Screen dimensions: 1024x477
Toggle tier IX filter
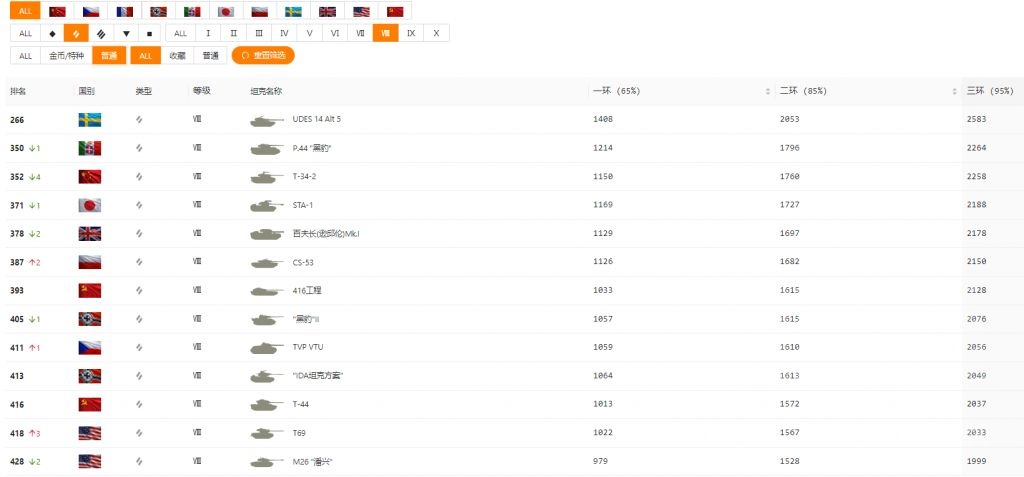(x=411, y=33)
